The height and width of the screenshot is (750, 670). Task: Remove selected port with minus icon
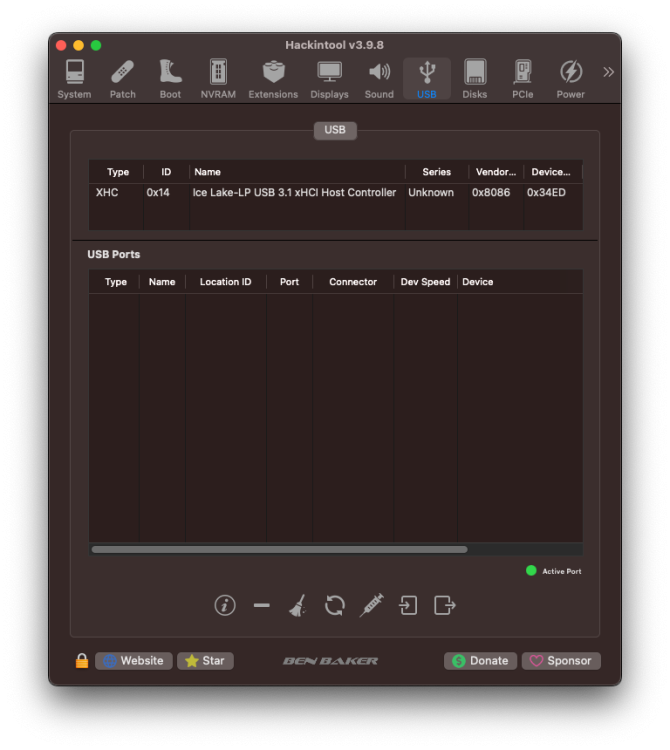[x=262, y=605]
